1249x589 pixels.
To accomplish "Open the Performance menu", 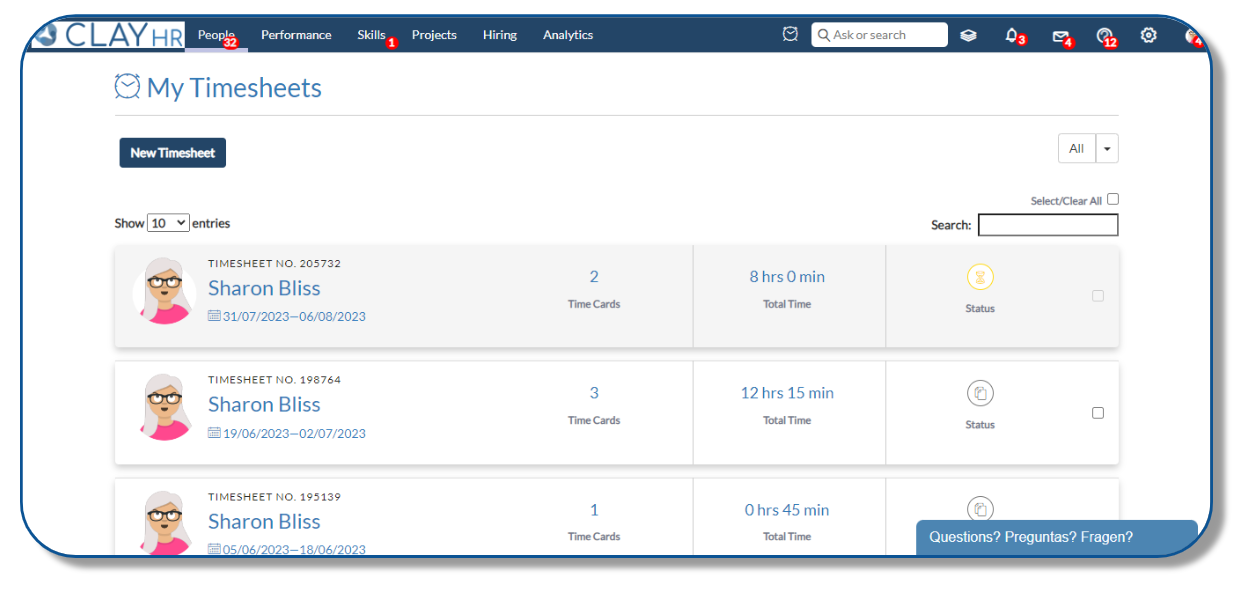I will (296, 35).
